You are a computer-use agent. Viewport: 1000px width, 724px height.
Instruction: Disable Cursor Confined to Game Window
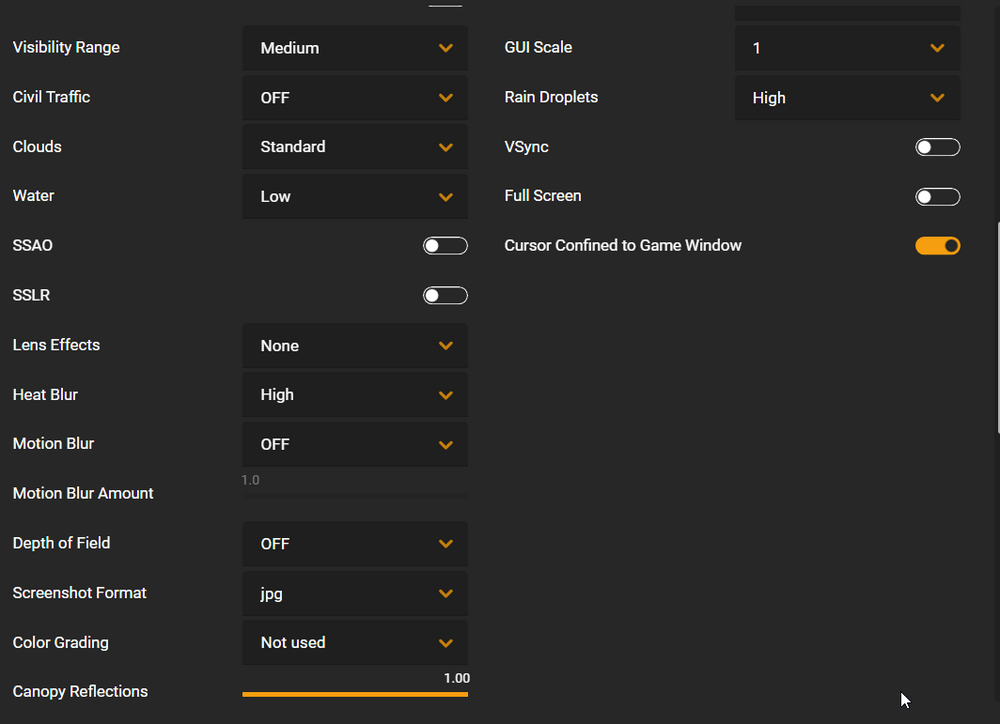point(937,245)
